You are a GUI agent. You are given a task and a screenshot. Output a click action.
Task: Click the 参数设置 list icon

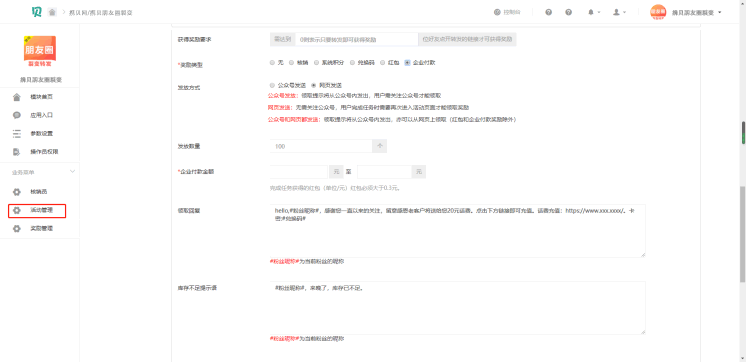pos(17,134)
